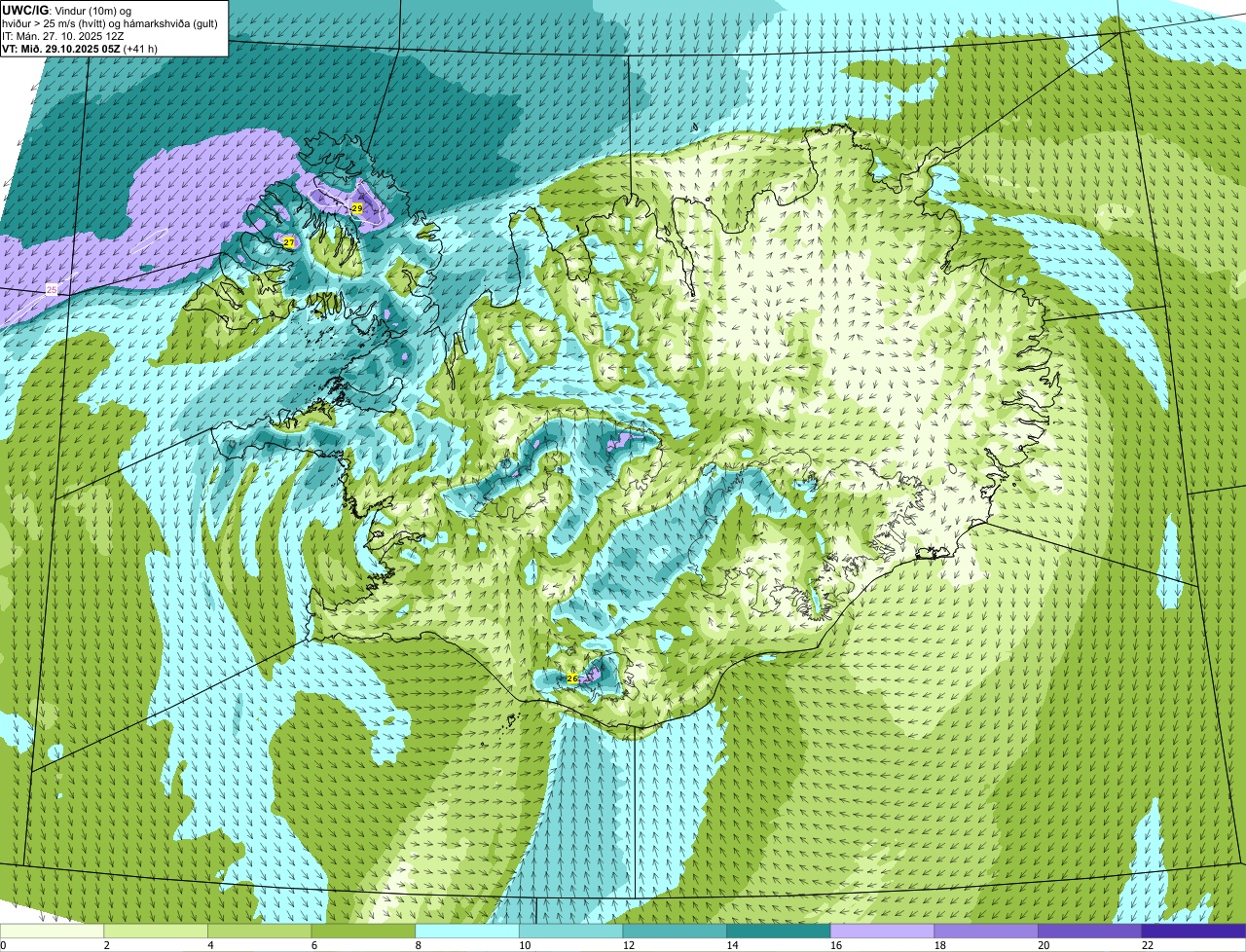Click the legend tick label 0
Image resolution: width=1246 pixels, height=952 pixels.
(4, 945)
